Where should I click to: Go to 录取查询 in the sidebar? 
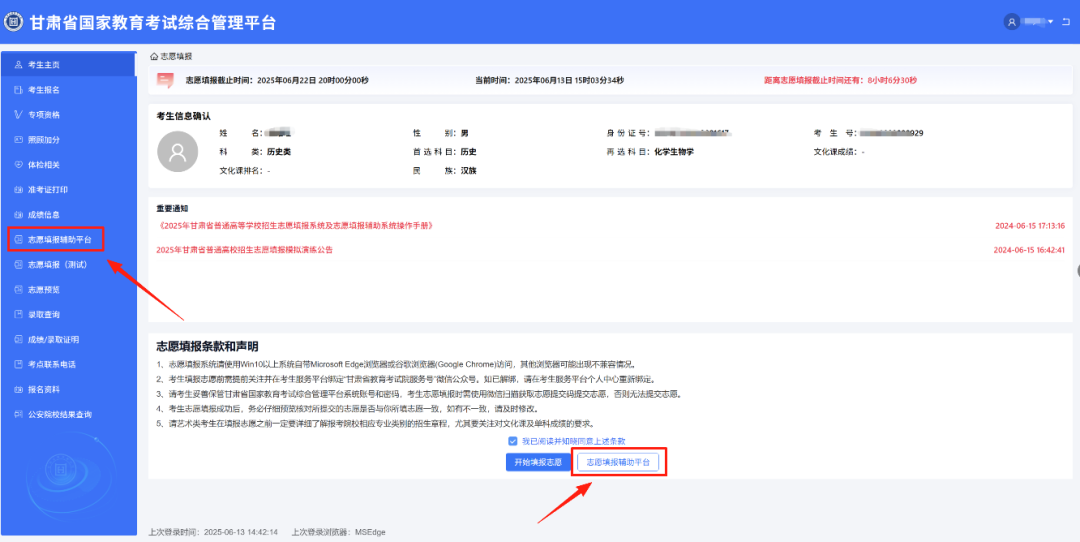click(43, 314)
